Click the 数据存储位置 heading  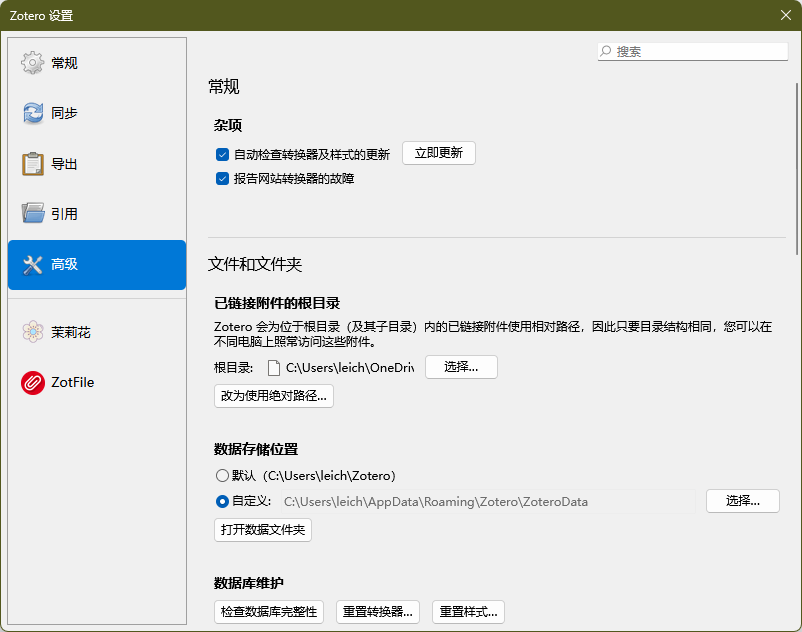click(256, 449)
